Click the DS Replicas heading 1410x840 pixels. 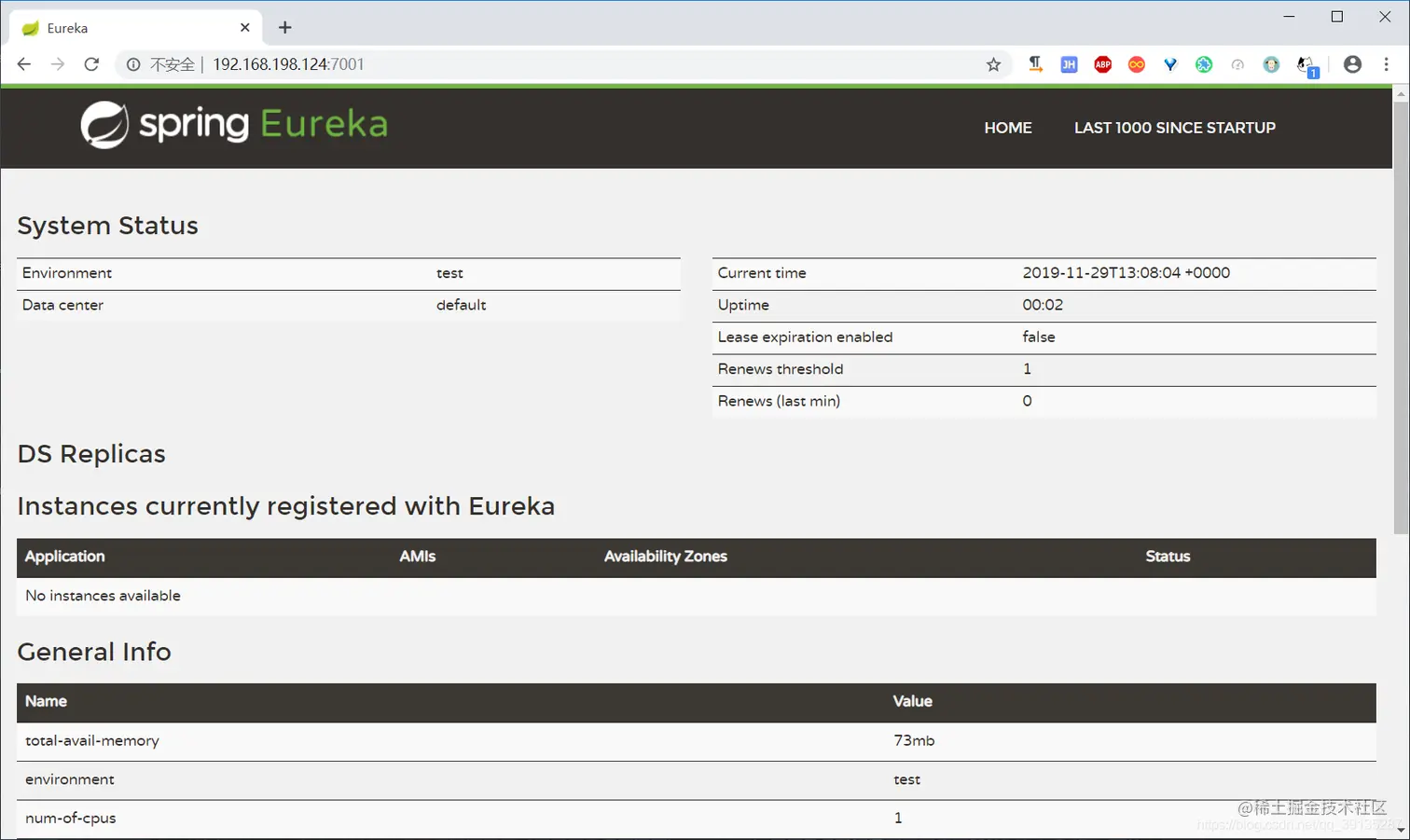[x=91, y=454]
